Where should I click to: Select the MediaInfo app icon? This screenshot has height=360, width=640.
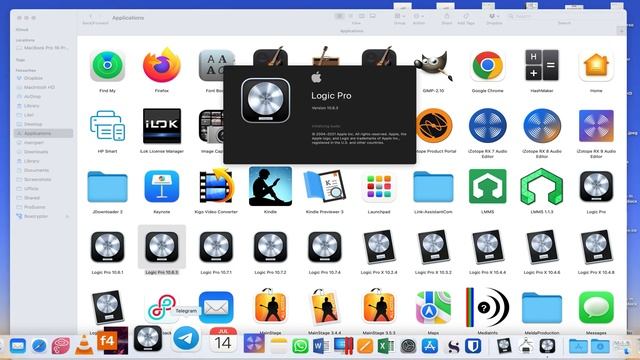coord(487,307)
